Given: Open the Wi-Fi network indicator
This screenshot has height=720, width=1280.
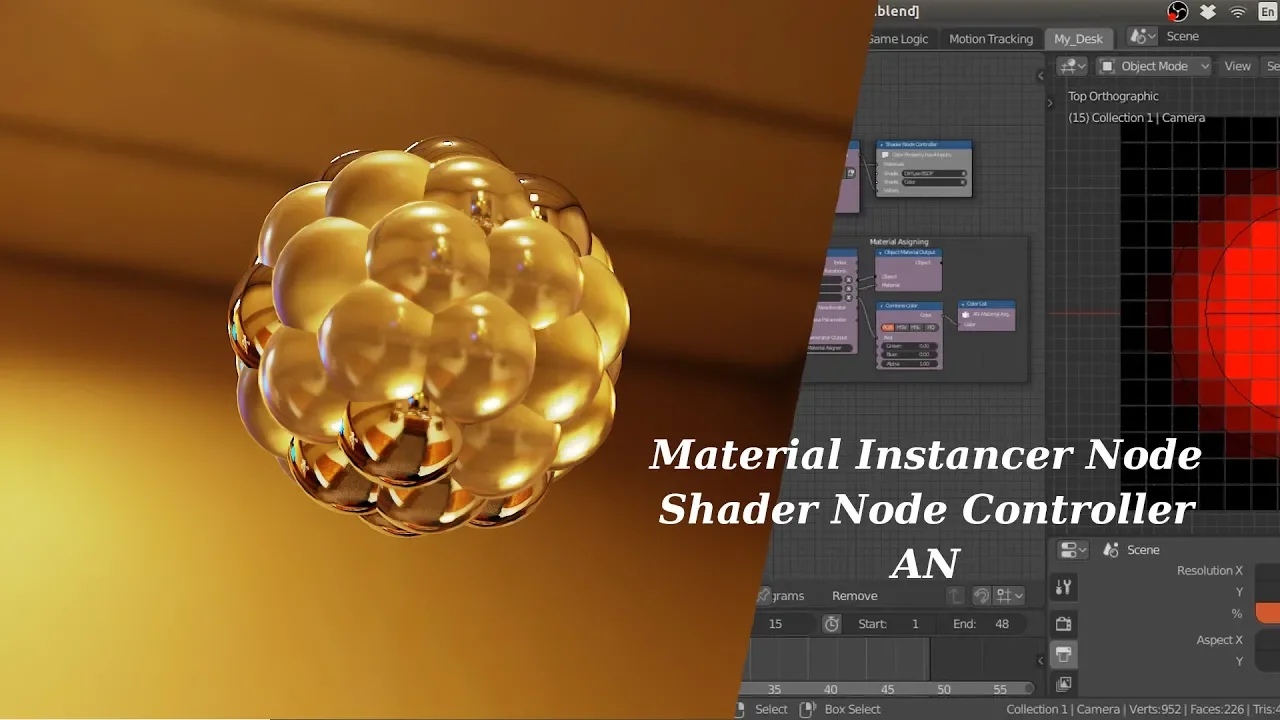Looking at the screenshot, I should pos(1238,12).
